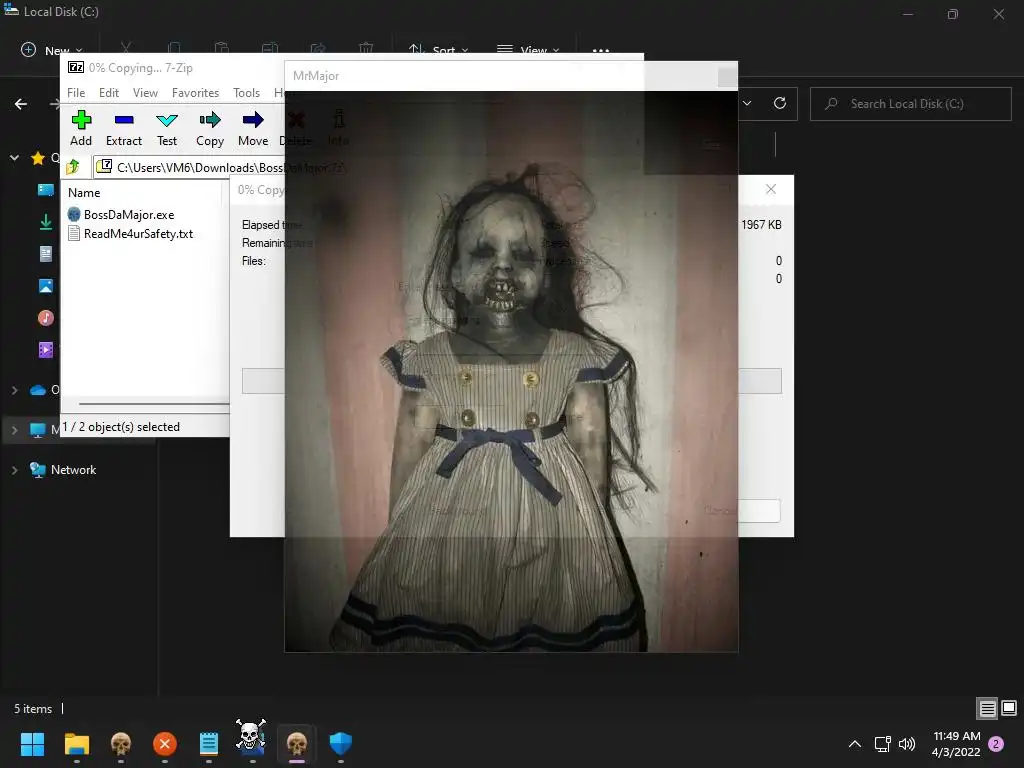Click the Search Local Disk (C:) field
Image resolution: width=1024 pixels, height=768 pixels.
coord(910,104)
